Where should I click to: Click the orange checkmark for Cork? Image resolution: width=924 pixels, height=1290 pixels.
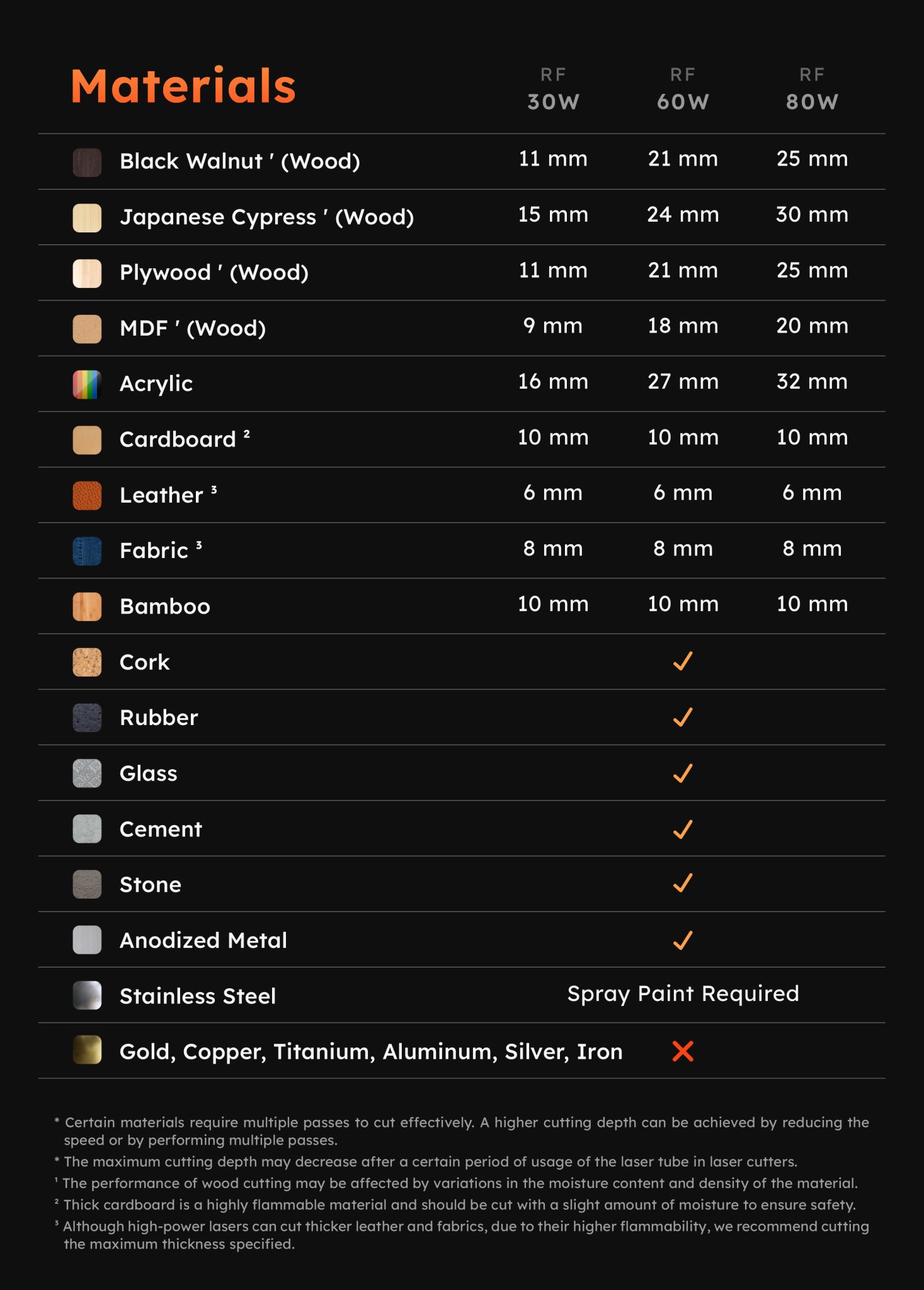pyautogui.click(x=683, y=661)
